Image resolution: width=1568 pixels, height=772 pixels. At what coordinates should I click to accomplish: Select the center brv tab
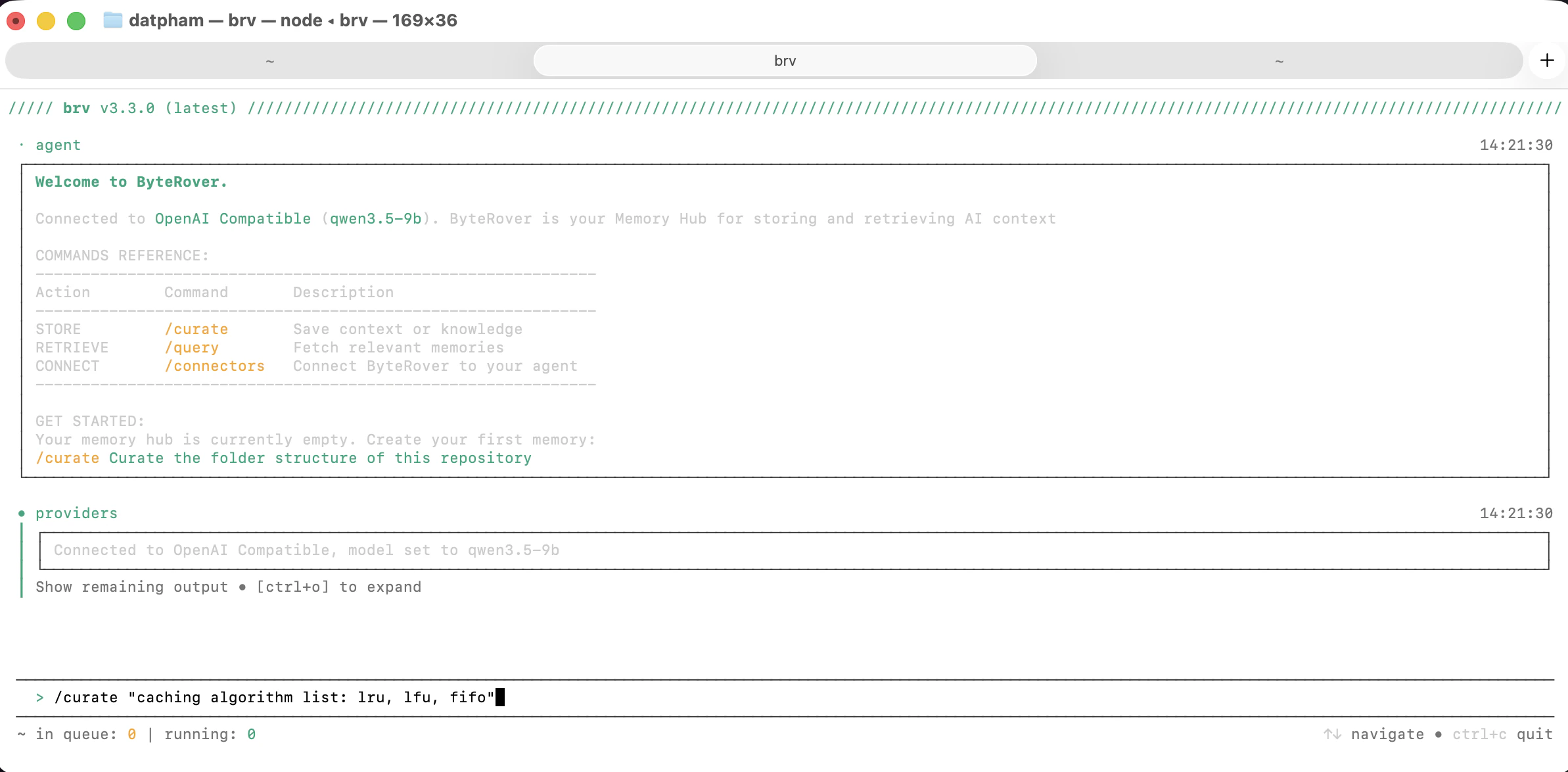point(784,60)
